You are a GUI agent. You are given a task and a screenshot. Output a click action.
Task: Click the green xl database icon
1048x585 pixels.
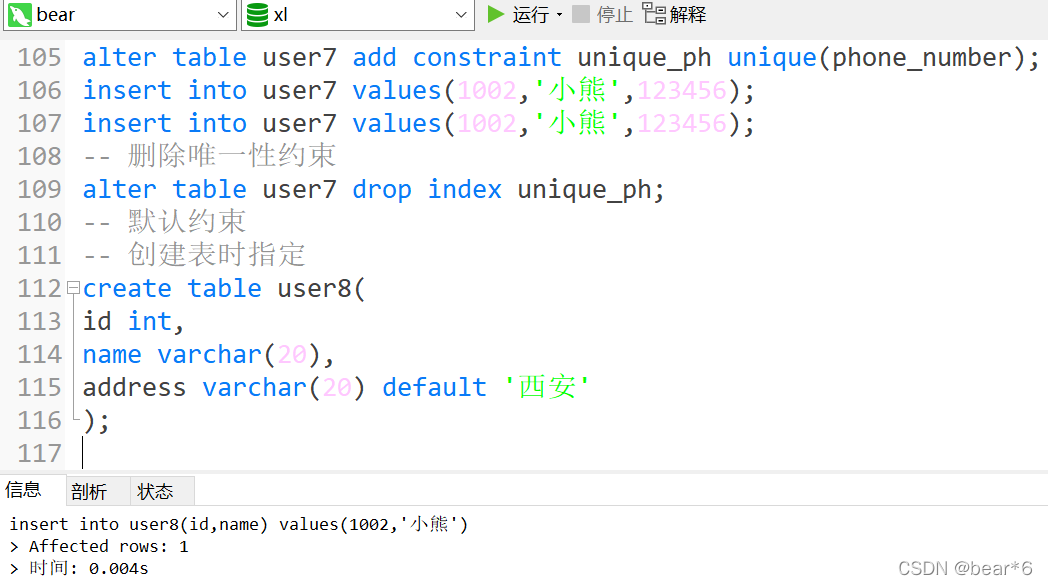pyautogui.click(x=257, y=15)
